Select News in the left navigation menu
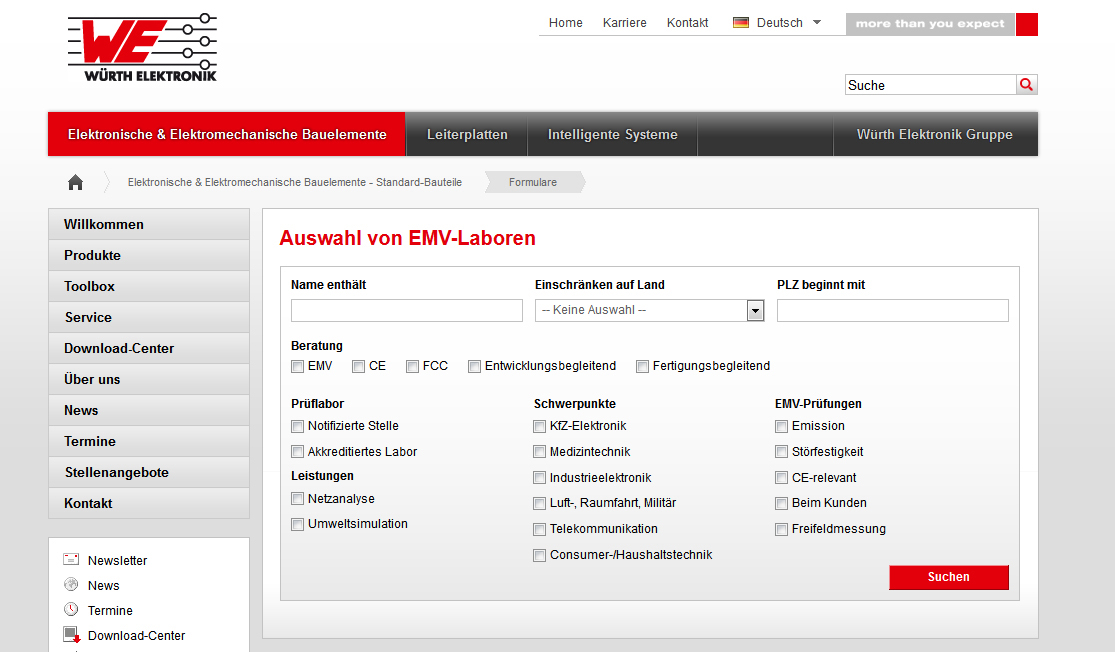 (x=149, y=410)
